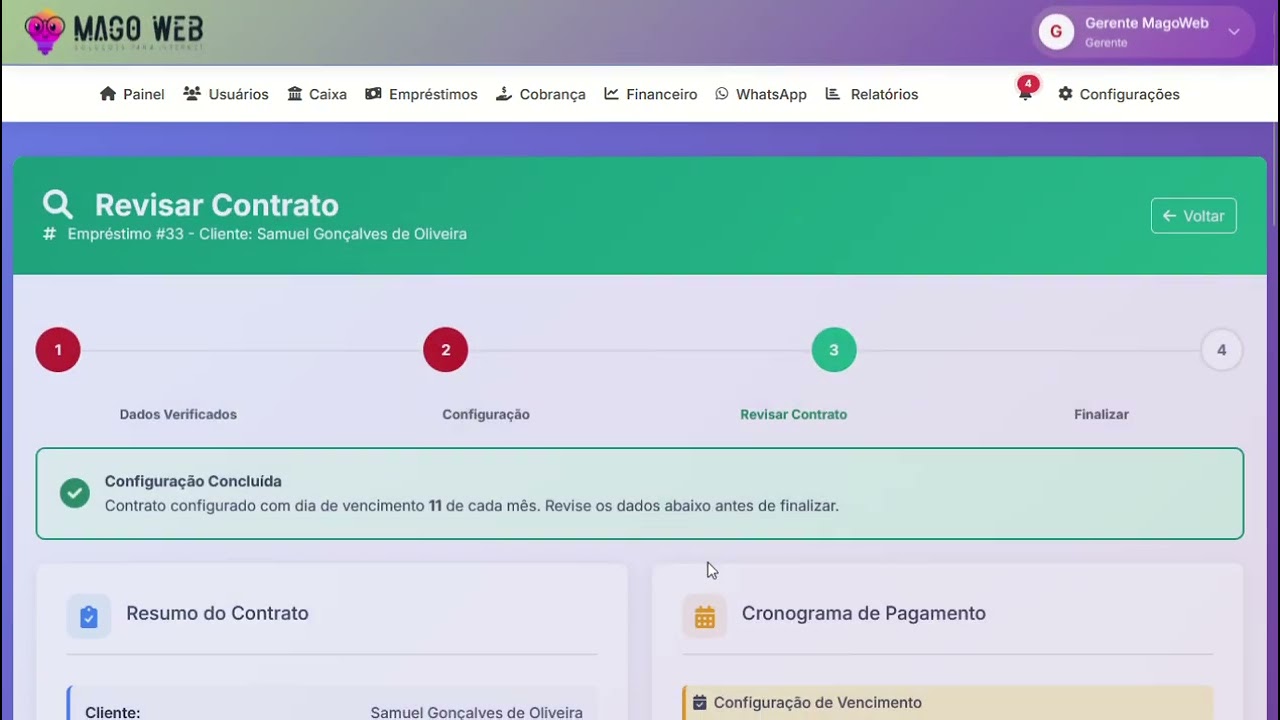The height and width of the screenshot is (720, 1280).
Task: Click the hash icon before Empréstimo #33
Action: (x=49, y=234)
